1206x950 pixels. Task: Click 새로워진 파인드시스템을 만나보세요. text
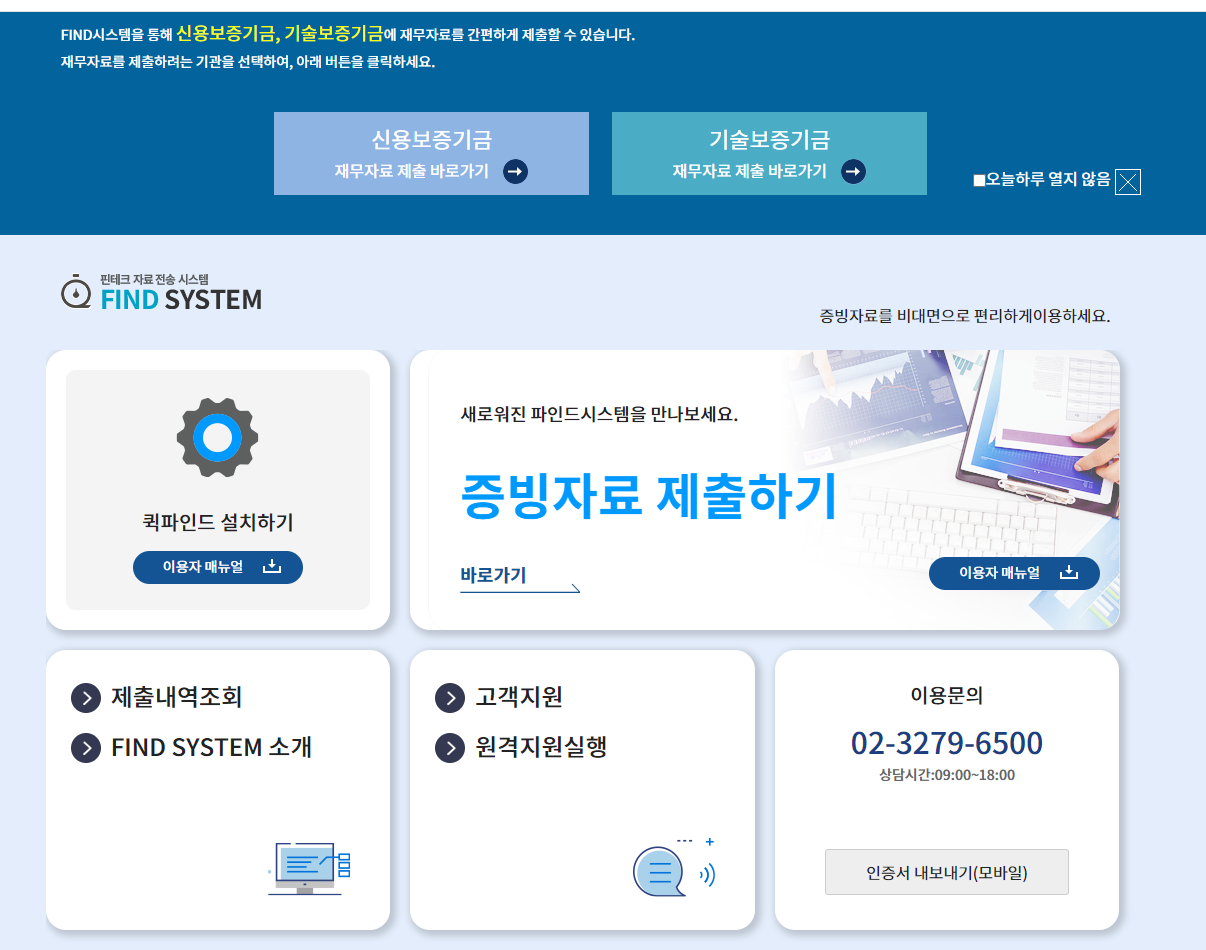pos(599,414)
